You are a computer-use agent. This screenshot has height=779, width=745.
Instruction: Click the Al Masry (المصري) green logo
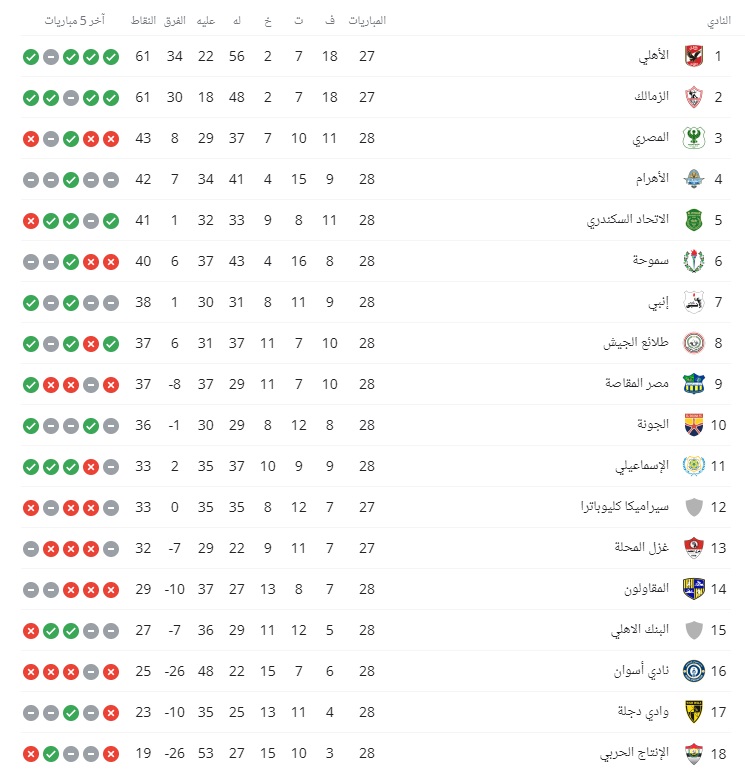tap(693, 138)
